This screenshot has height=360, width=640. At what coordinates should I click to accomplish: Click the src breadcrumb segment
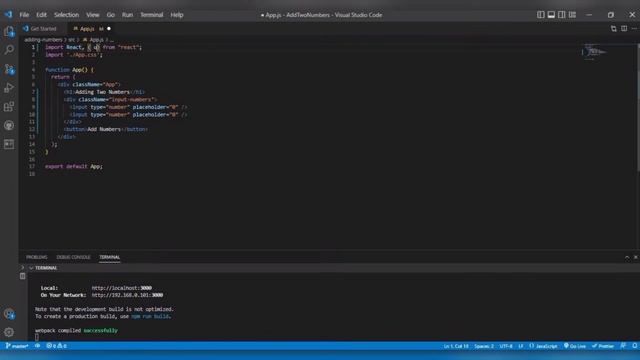(71, 40)
